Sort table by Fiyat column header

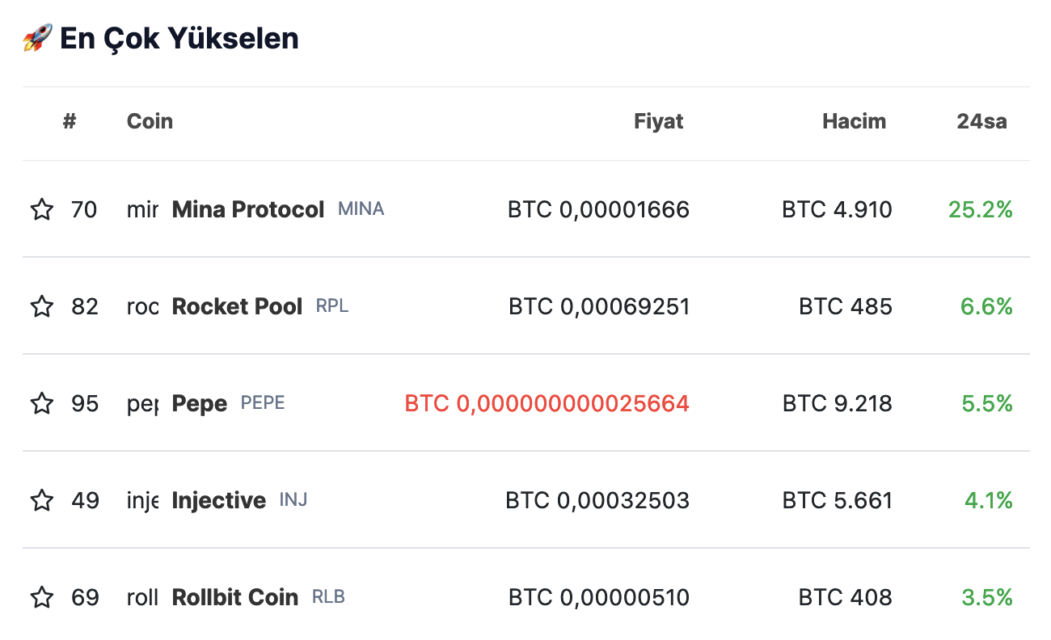[x=658, y=121]
